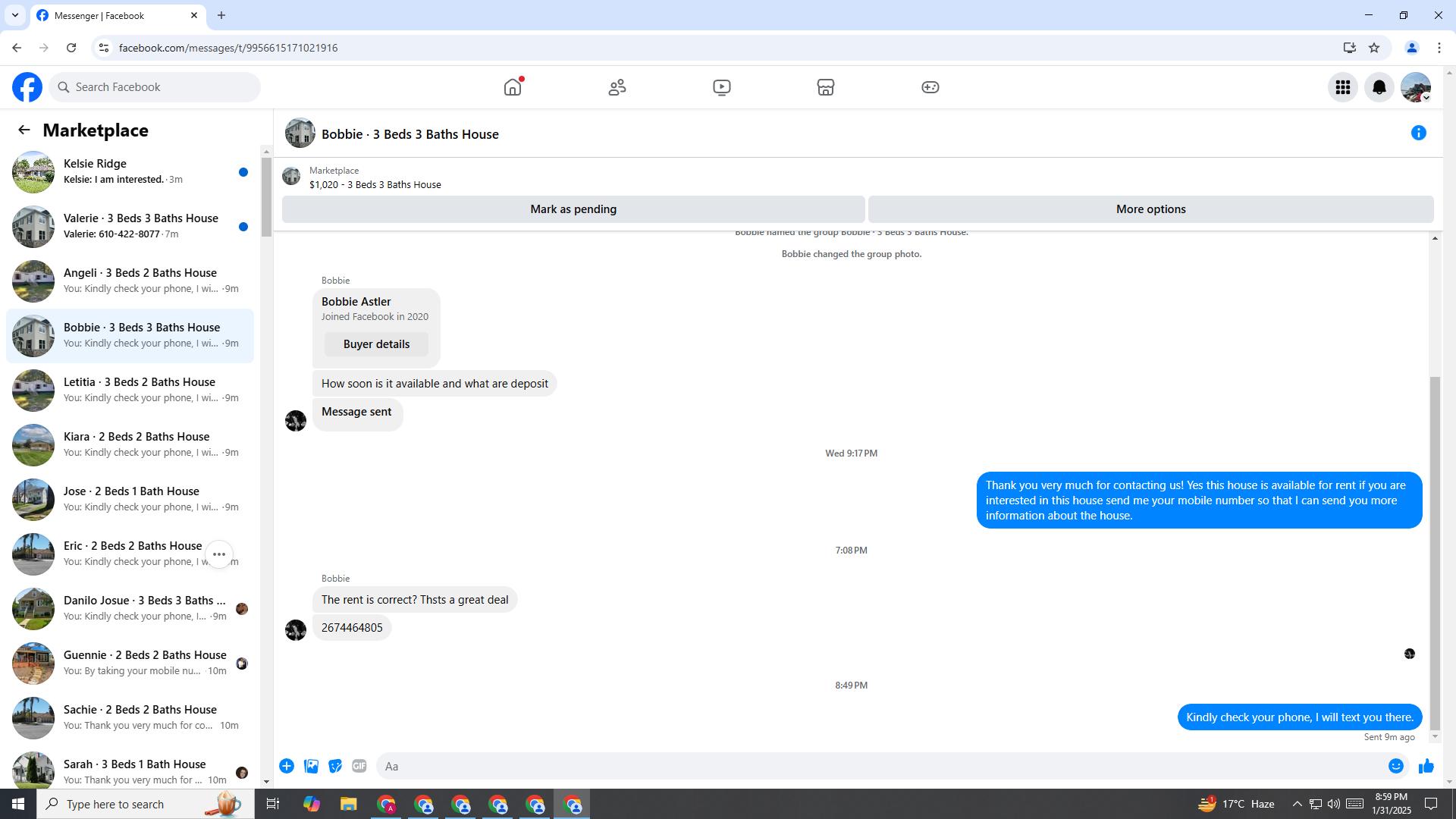Open conversation information panel
Screen dimensions: 1456x819
[x=1419, y=133]
